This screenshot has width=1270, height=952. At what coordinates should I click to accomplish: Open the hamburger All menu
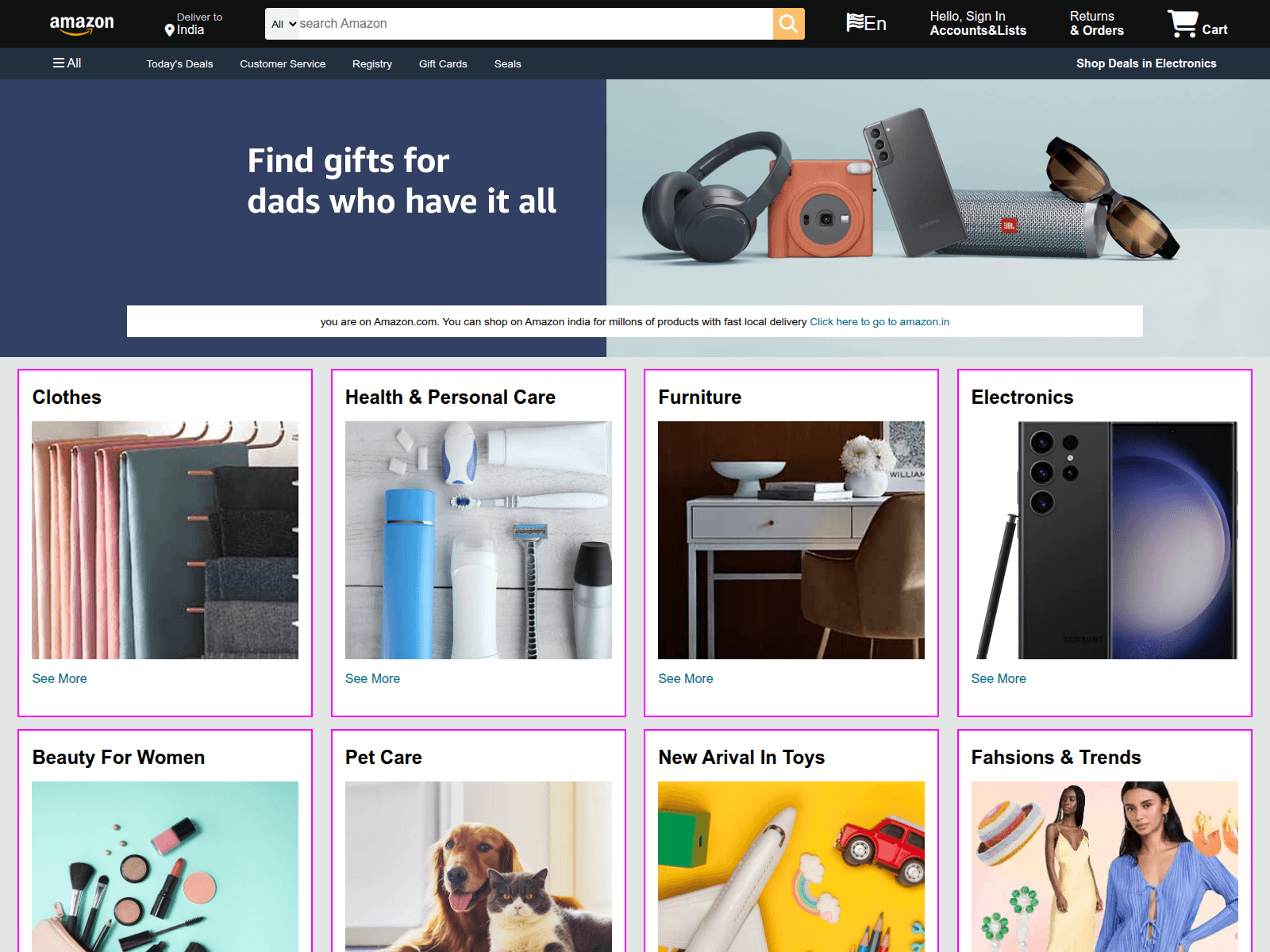tap(67, 63)
